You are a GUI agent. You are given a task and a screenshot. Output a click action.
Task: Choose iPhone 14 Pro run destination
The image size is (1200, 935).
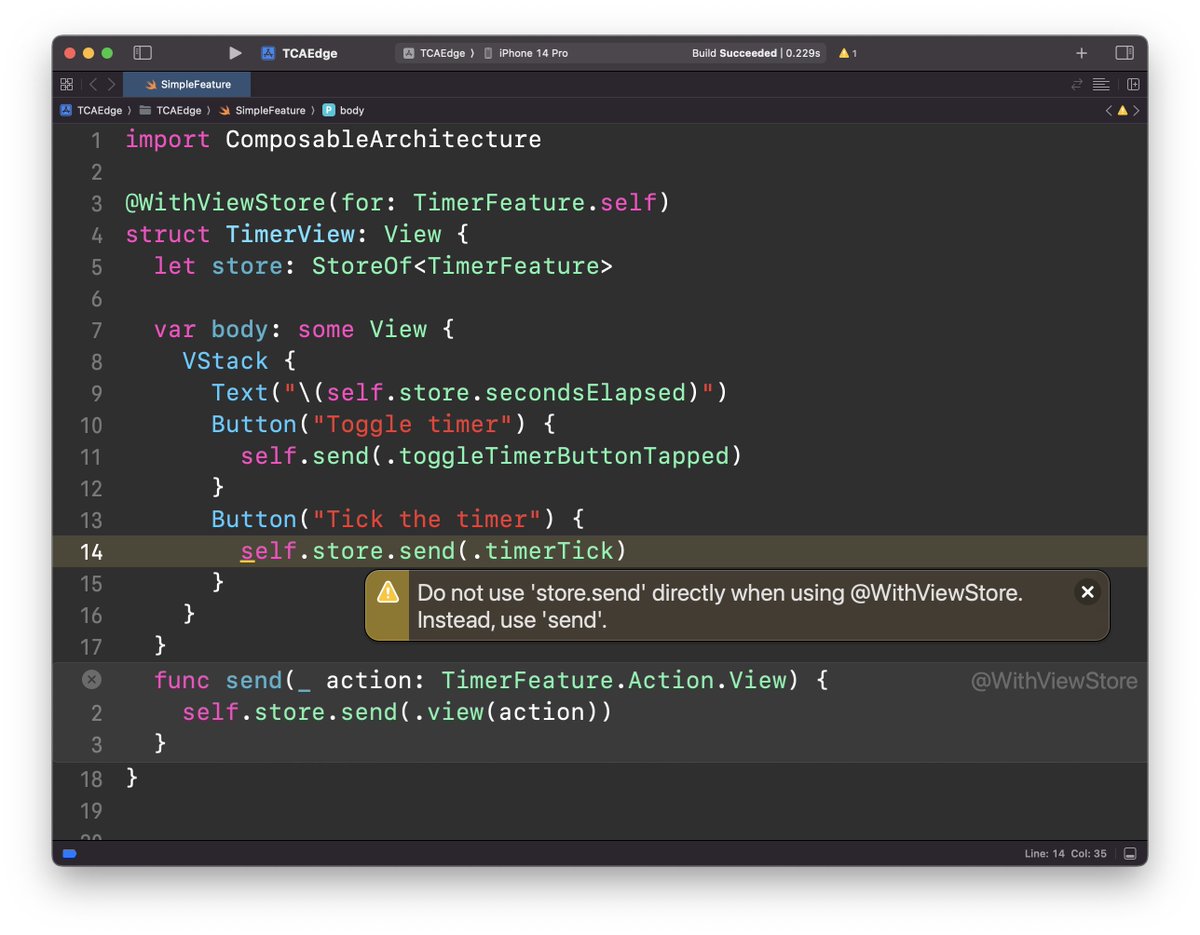click(526, 53)
